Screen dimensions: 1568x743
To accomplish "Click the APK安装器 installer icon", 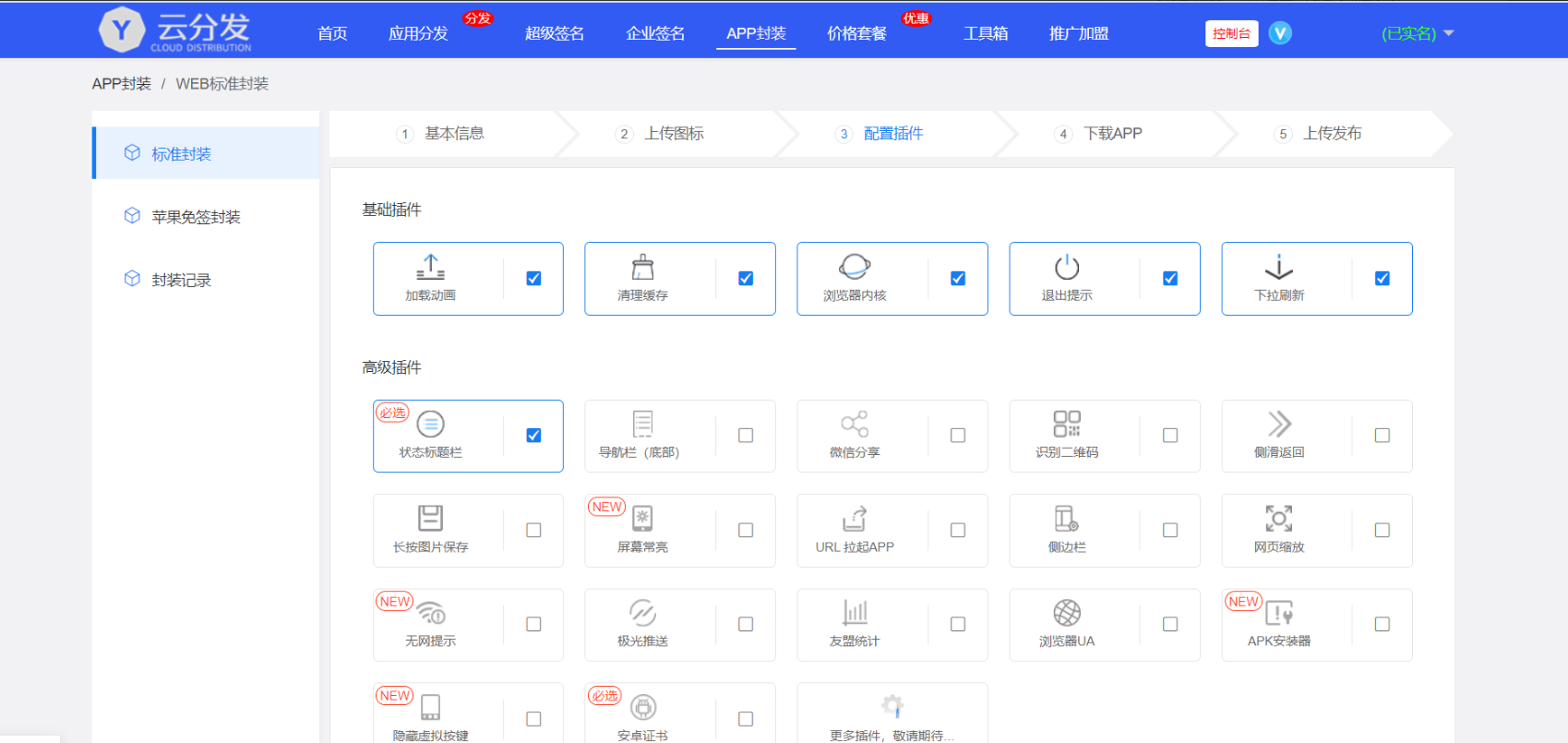I will [1279, 613].
